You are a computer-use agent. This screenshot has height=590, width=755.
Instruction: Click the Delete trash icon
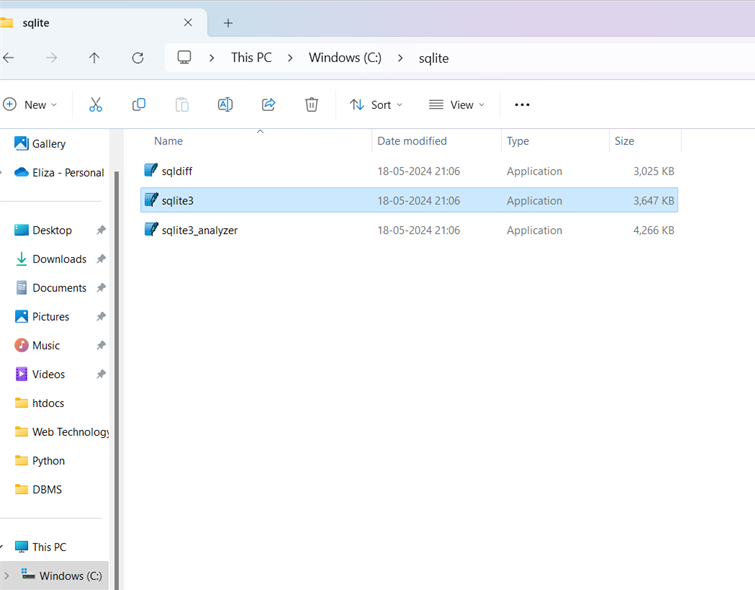pyautogui.click(x=312, y=105)
